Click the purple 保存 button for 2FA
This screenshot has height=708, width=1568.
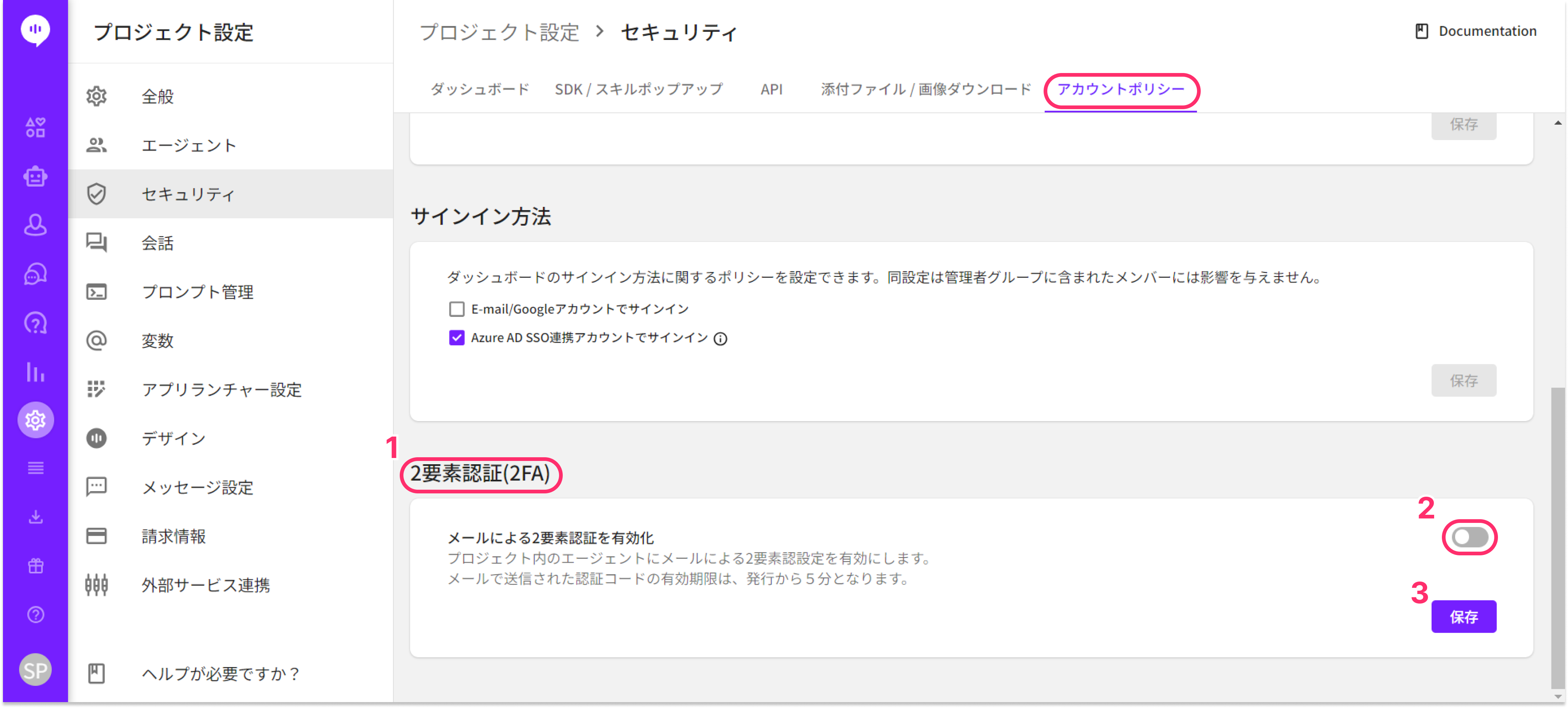tap(1463, 617)
